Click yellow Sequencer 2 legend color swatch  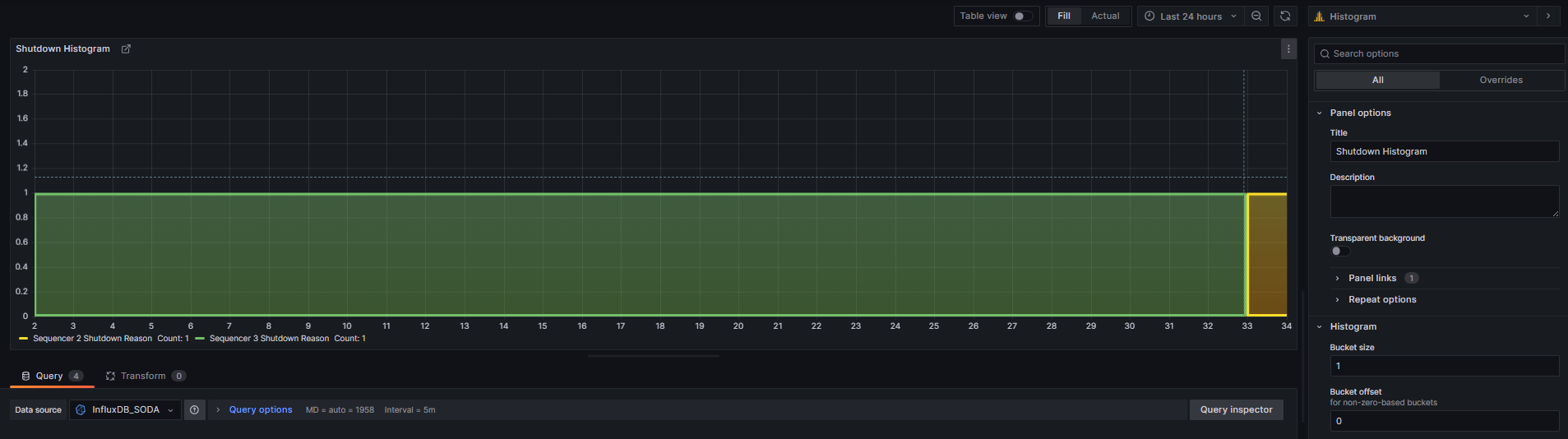tap(23, 339)
